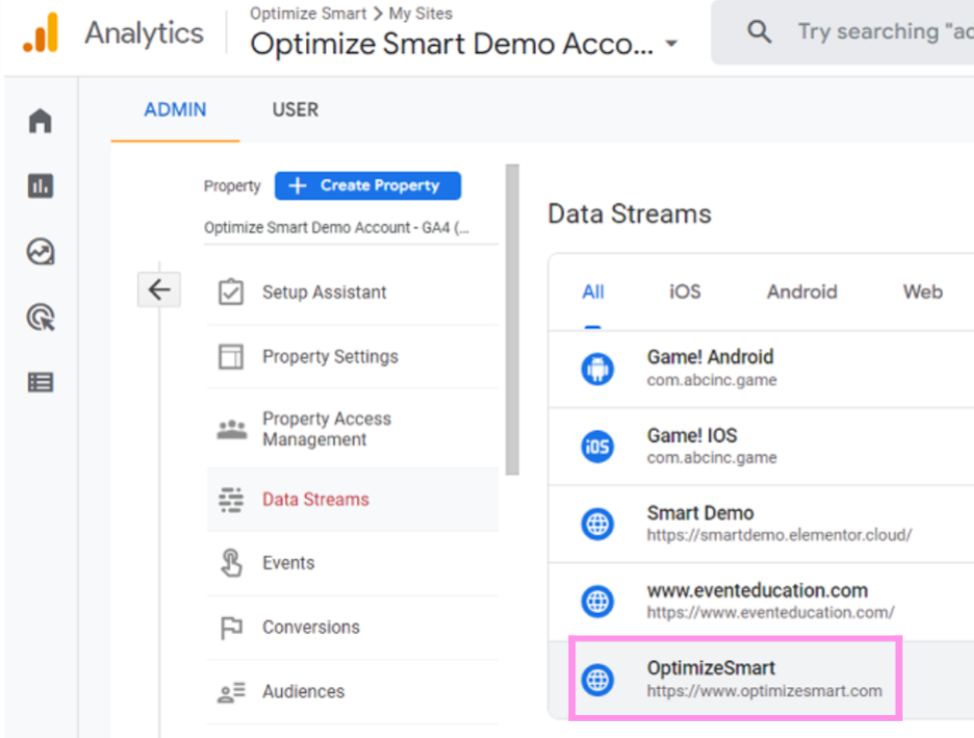Expand the account selector dropdown arrow

click(671, 45)
